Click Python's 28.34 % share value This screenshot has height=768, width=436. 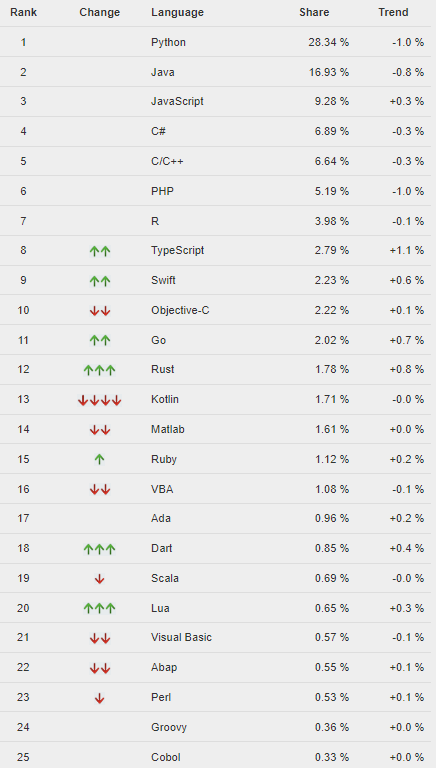tap(329, 42)
